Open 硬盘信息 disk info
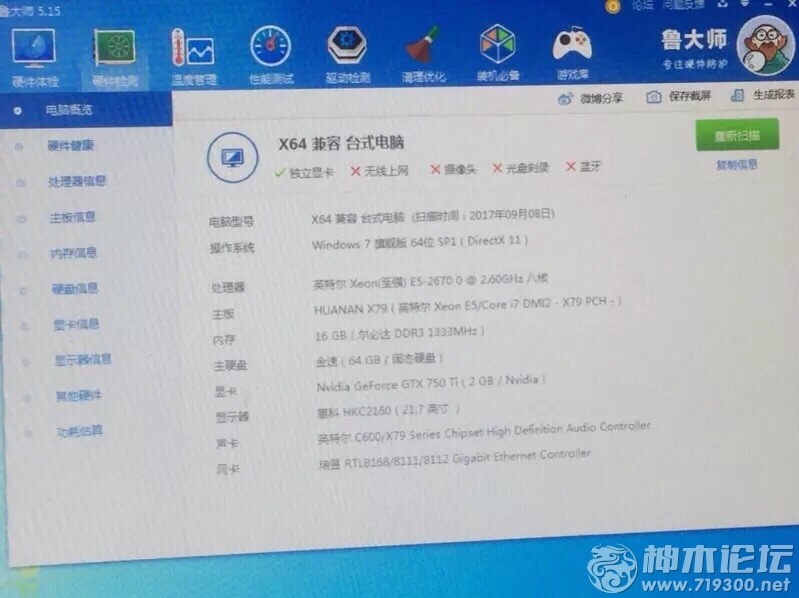 point(75,289)
